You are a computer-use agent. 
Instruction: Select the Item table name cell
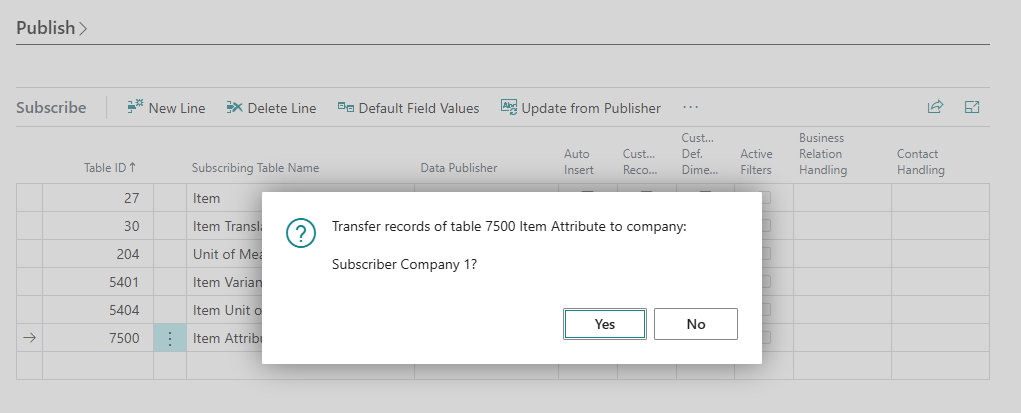point(225,198)
